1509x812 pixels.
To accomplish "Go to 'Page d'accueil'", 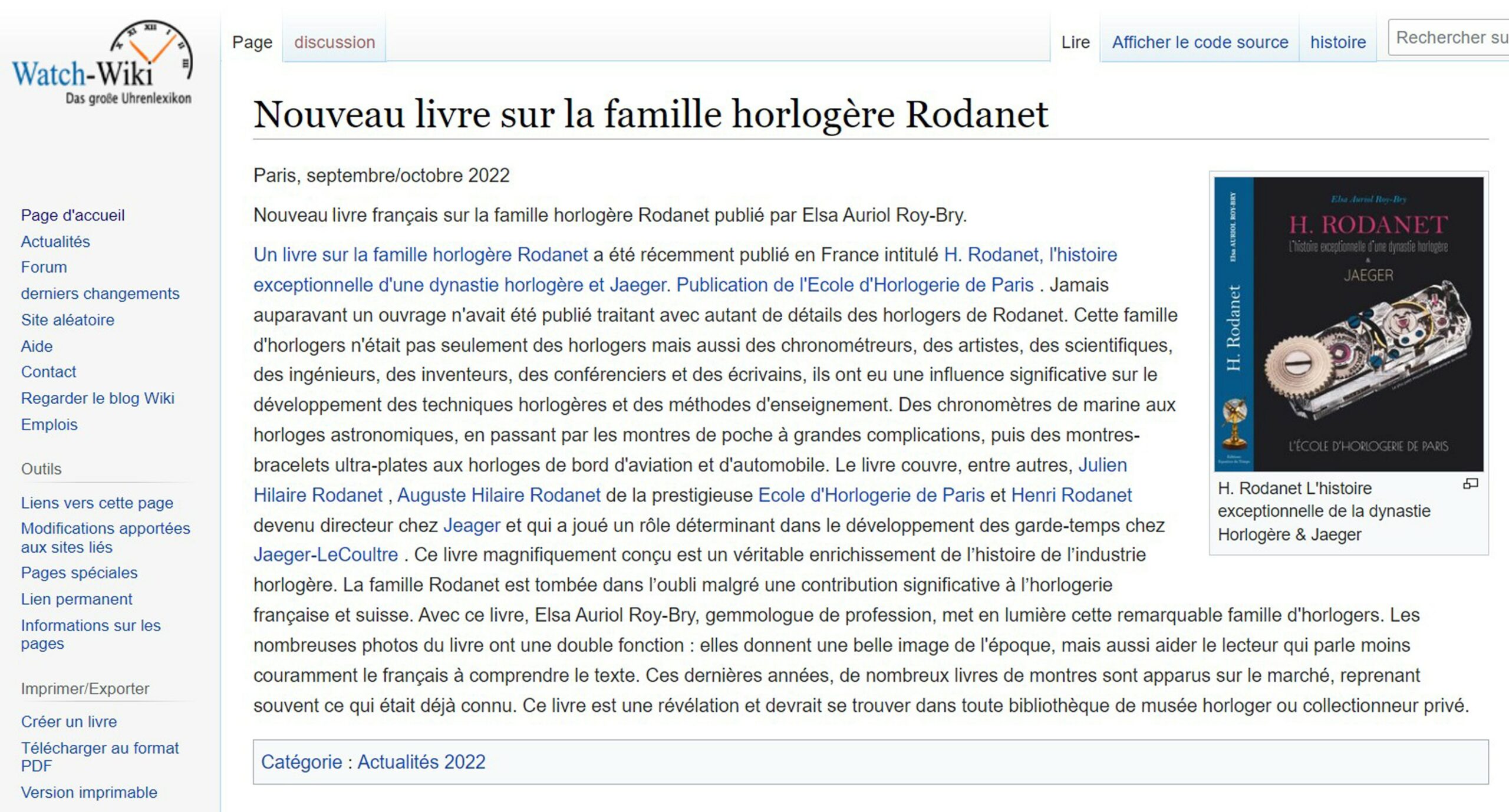I will click(73, 215).
